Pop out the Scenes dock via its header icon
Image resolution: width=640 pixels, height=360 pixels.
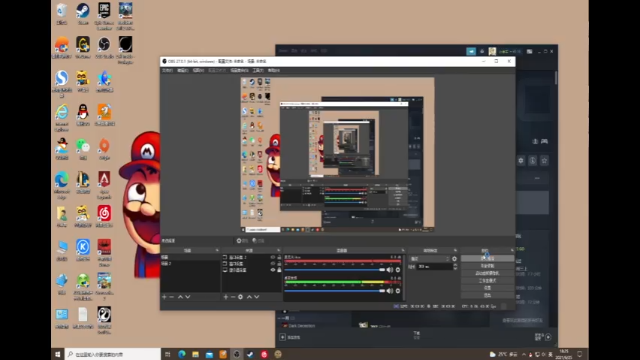[217, 250]
